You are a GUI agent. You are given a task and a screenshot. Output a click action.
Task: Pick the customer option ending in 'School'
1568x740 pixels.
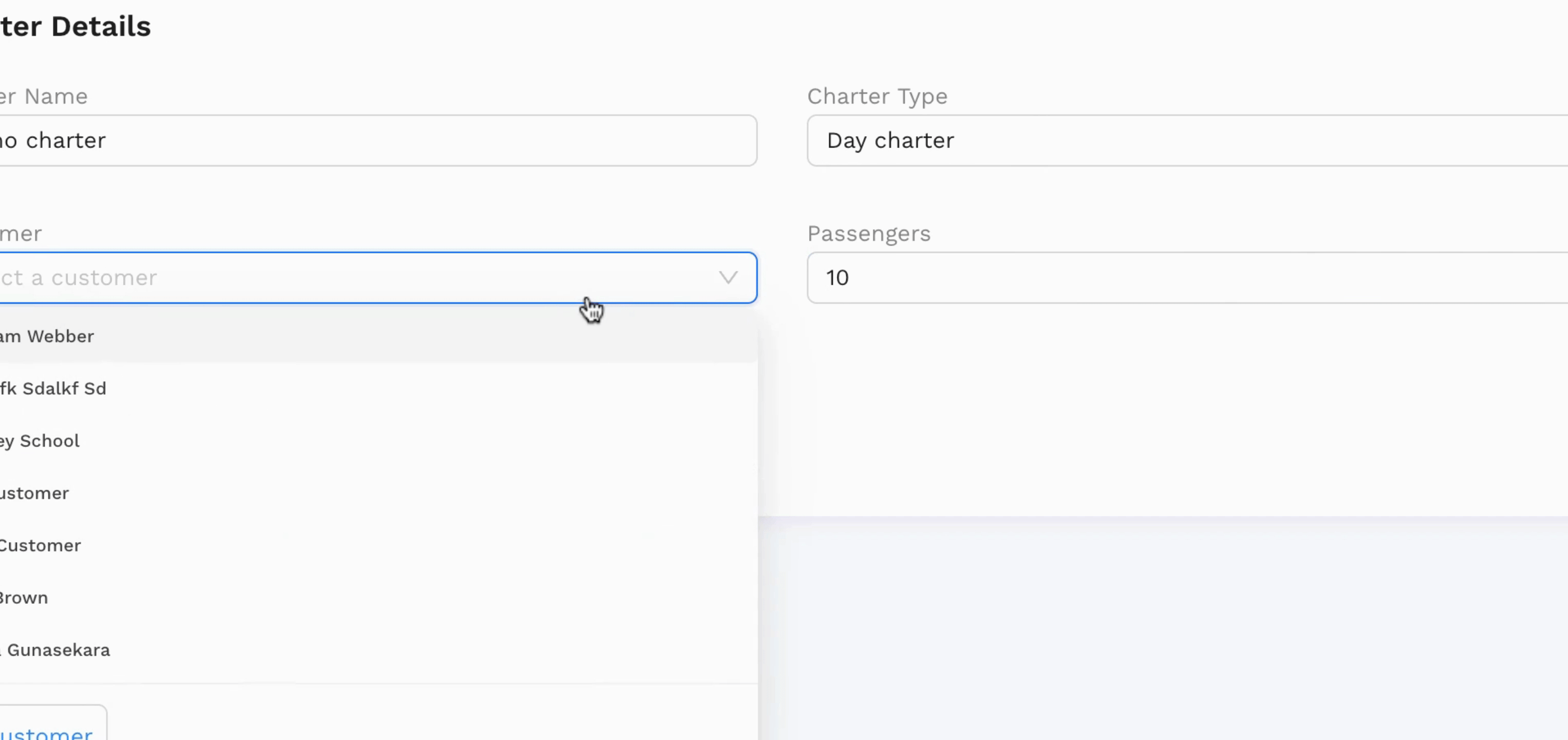(379, 441)
